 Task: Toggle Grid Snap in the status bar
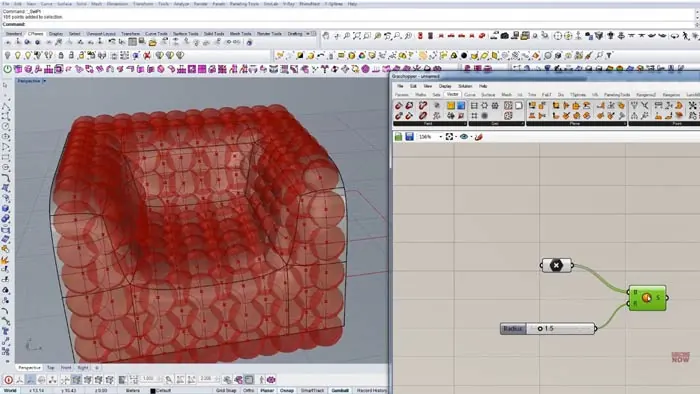(226, 390)
